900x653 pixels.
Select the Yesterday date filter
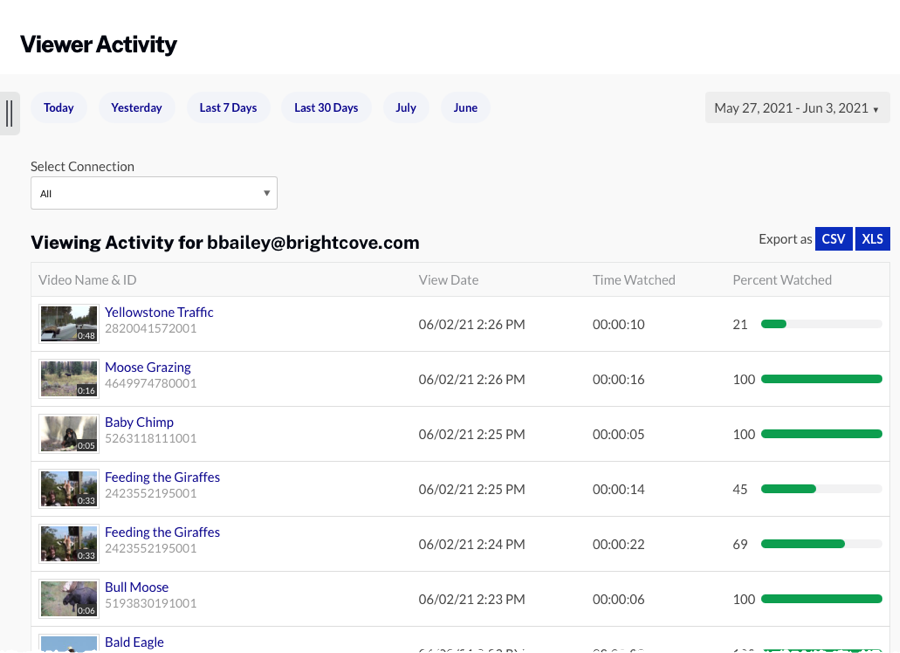[x=136, y=107]
